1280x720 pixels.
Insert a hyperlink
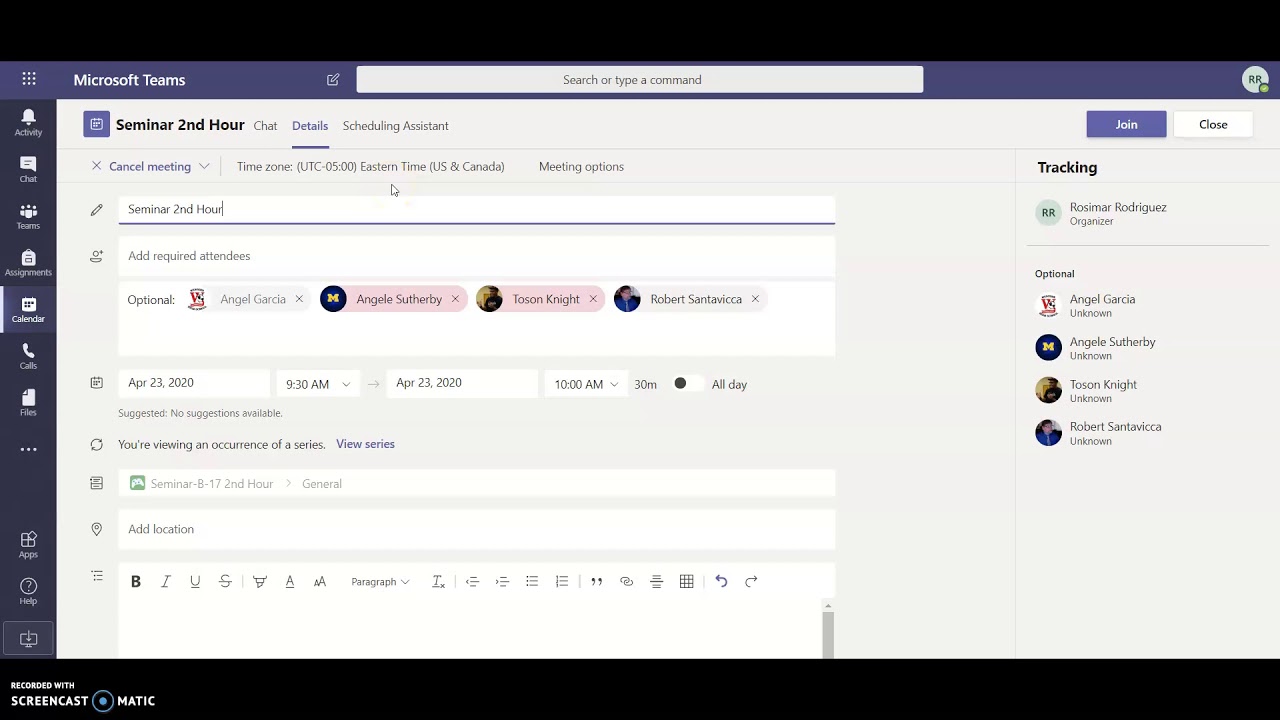627,581
